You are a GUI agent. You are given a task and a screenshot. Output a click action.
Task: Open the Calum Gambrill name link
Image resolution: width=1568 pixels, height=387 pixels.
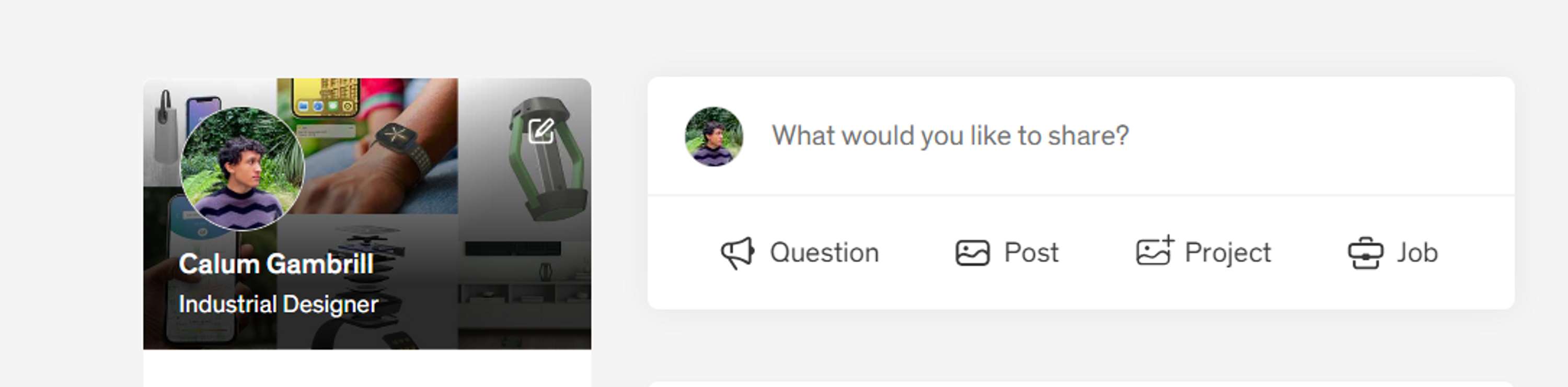(276, 264)
